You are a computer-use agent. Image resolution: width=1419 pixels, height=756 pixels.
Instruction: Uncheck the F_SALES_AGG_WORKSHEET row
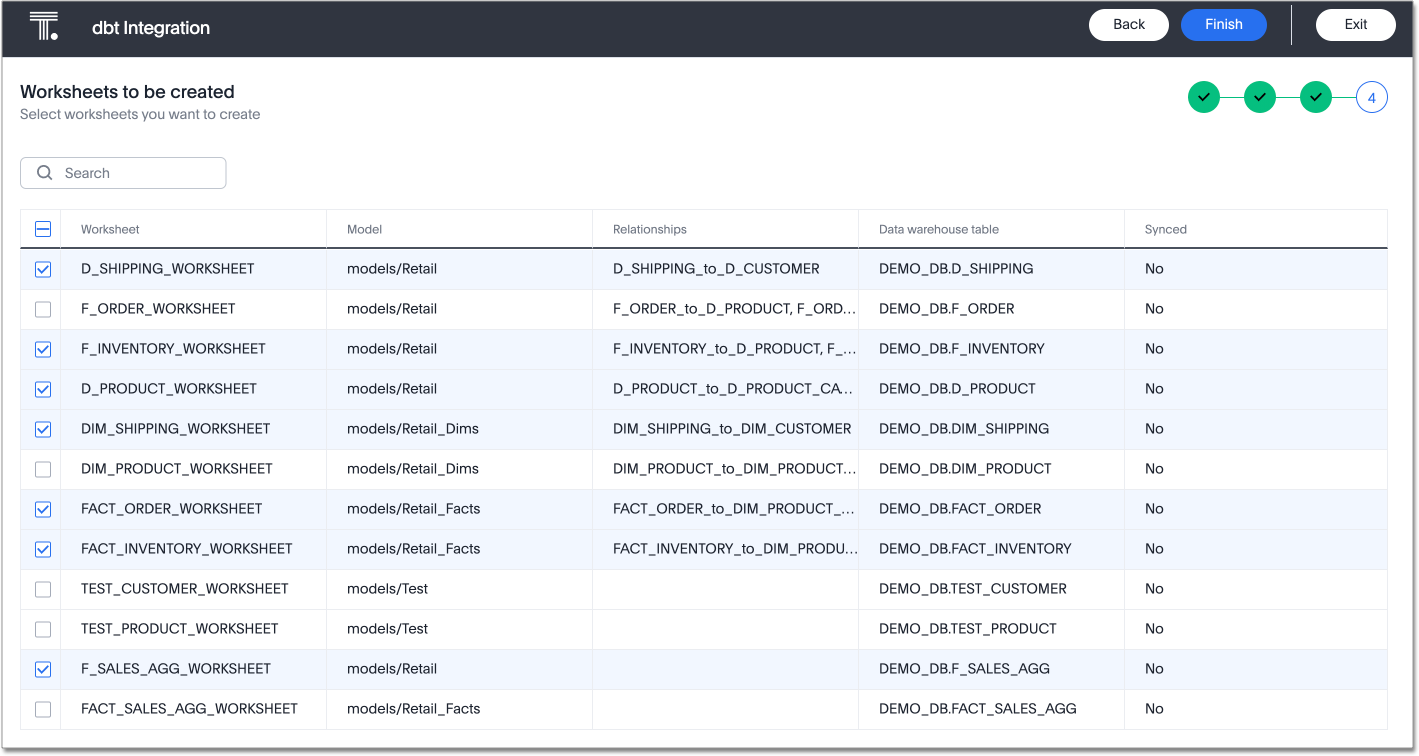(41, 668)
